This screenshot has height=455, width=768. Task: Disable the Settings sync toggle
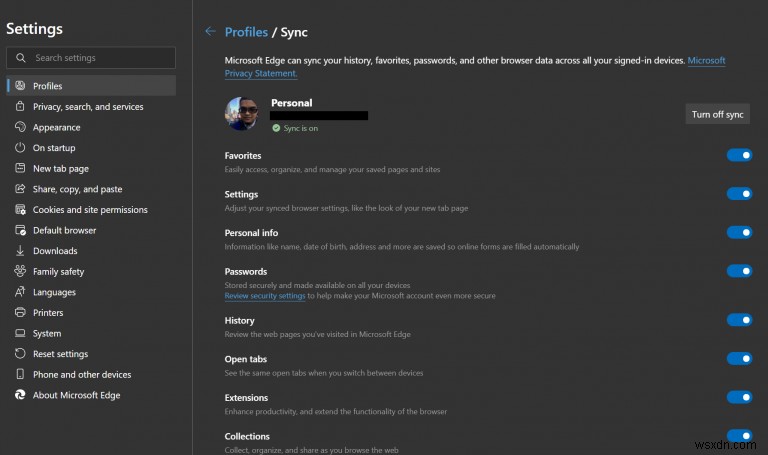point(739,194)
